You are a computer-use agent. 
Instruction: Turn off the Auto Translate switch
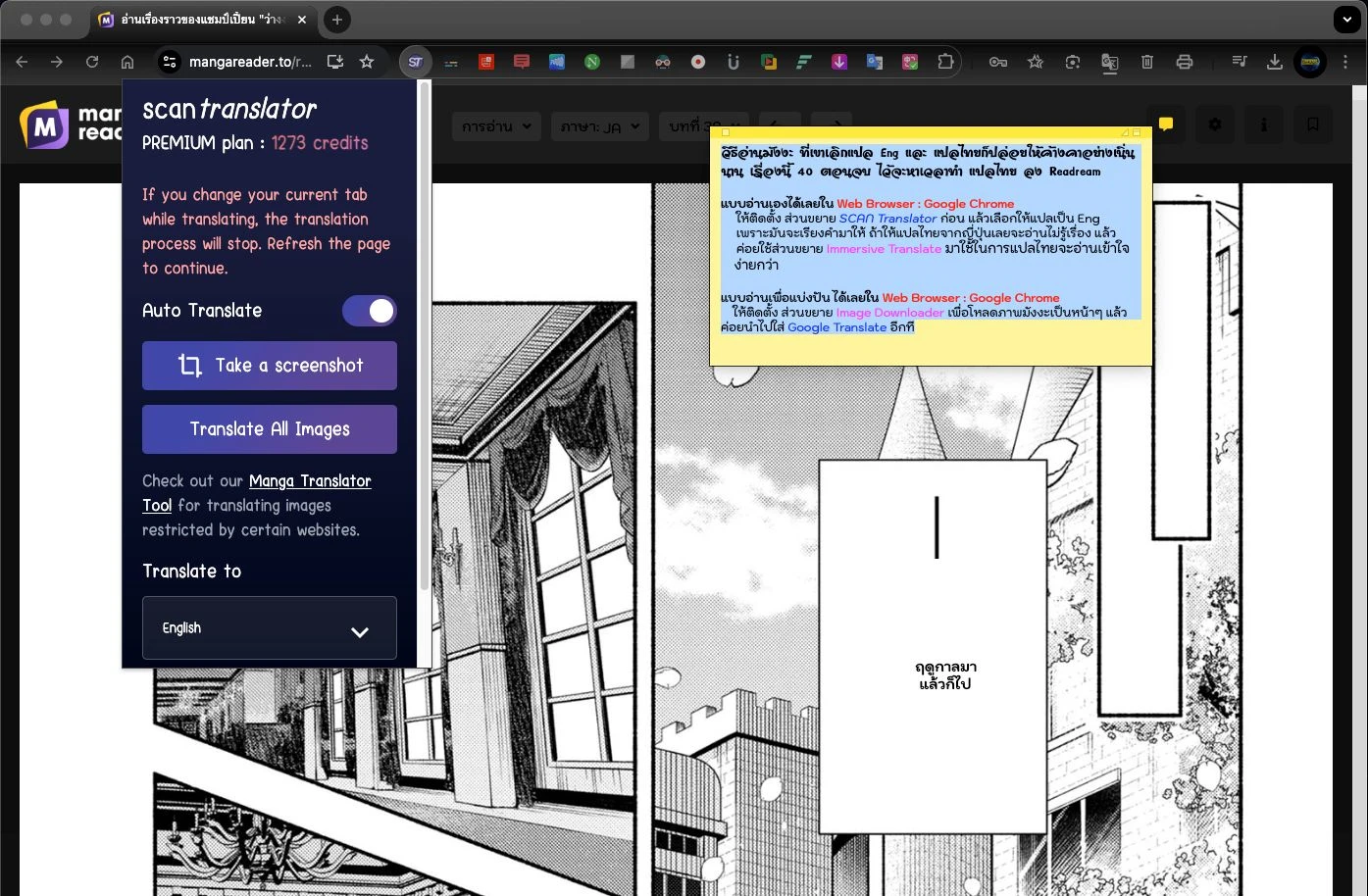[x=370, y=311]
